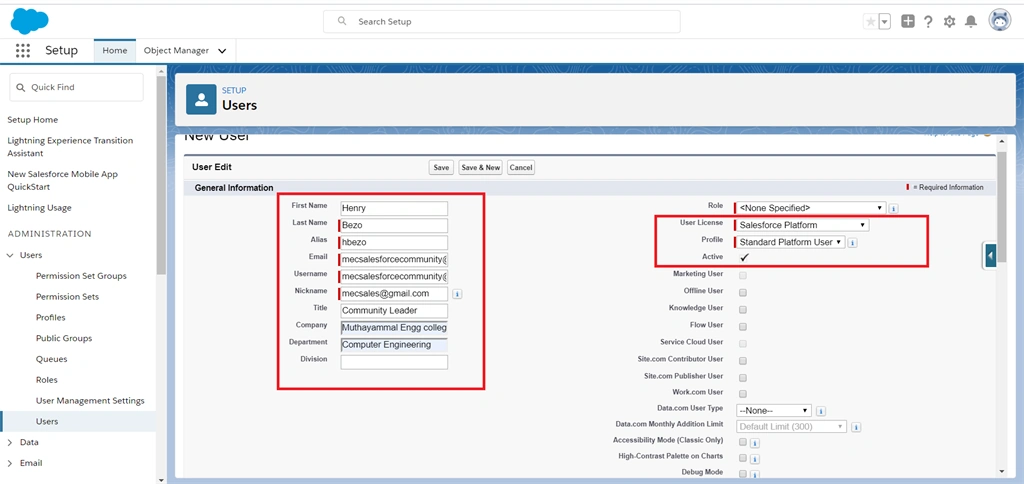Click the favorites star icon
Viewport: 1024px width, 484px height.
click(x=871, y=22)
